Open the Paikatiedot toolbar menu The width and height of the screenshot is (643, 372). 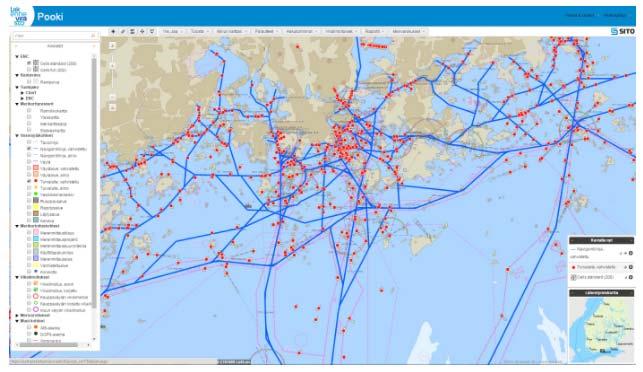(x=266, y=31)
